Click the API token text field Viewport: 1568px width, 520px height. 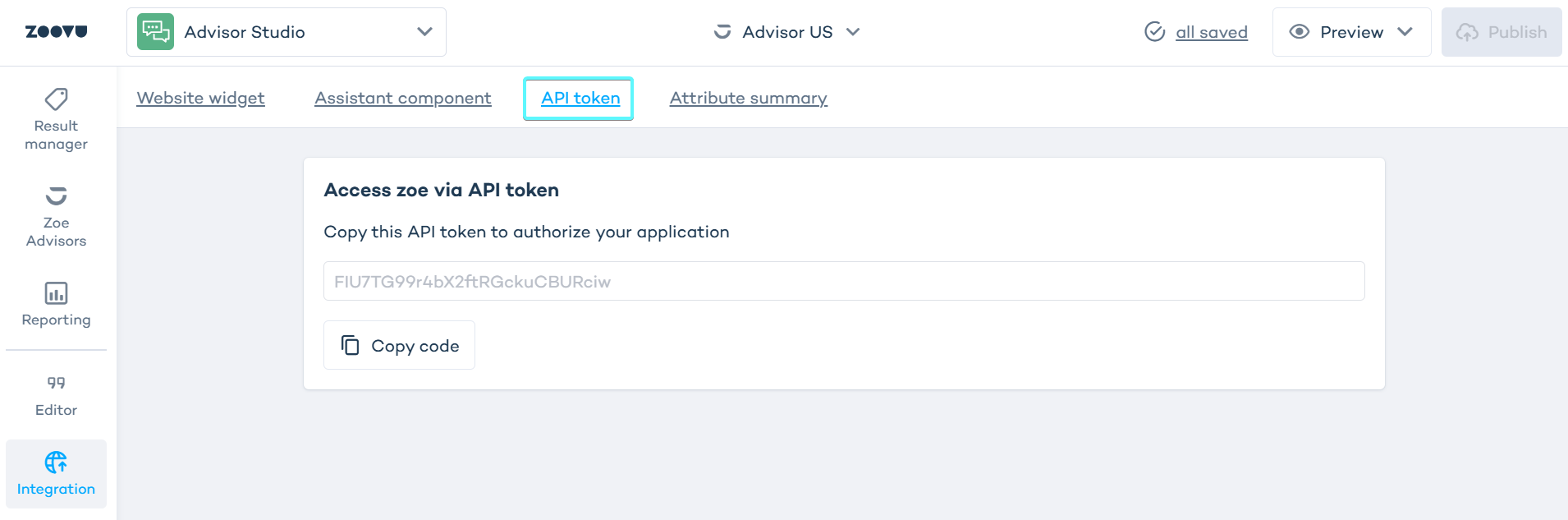(843, 282)
